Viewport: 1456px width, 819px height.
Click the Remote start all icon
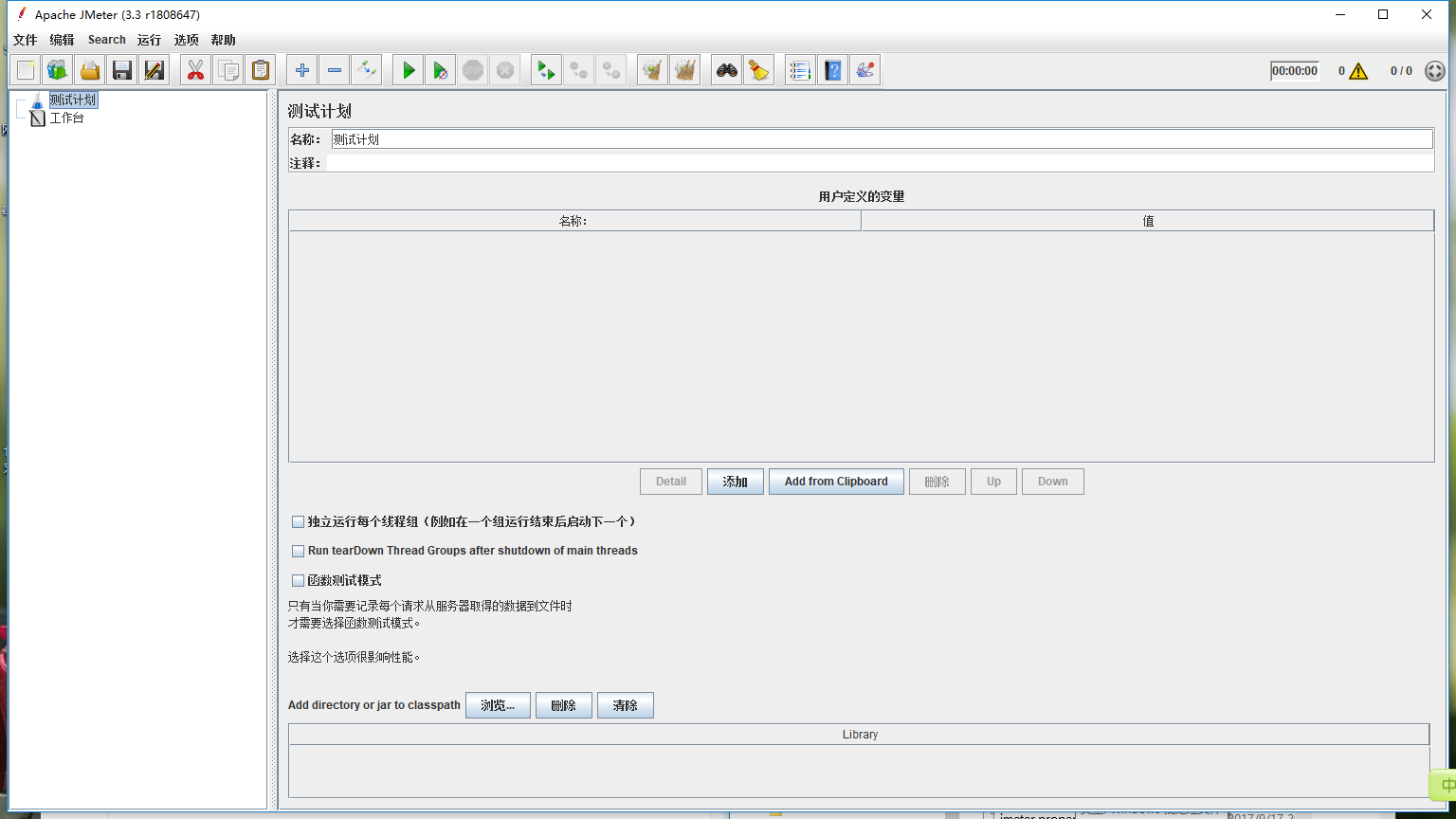point(547,70)
